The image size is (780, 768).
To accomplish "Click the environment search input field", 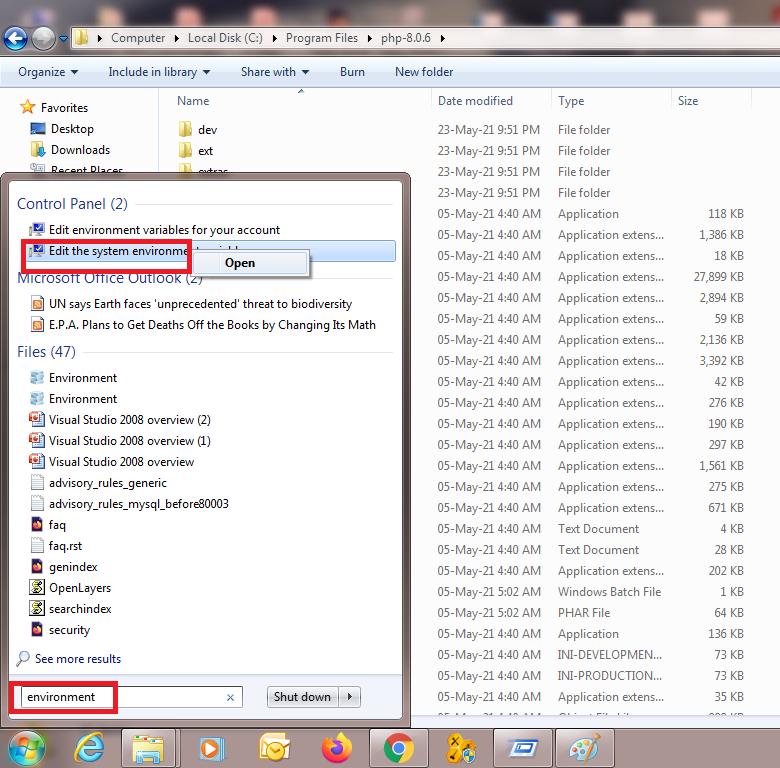I will pyautogui.click(x=120, y=697).
